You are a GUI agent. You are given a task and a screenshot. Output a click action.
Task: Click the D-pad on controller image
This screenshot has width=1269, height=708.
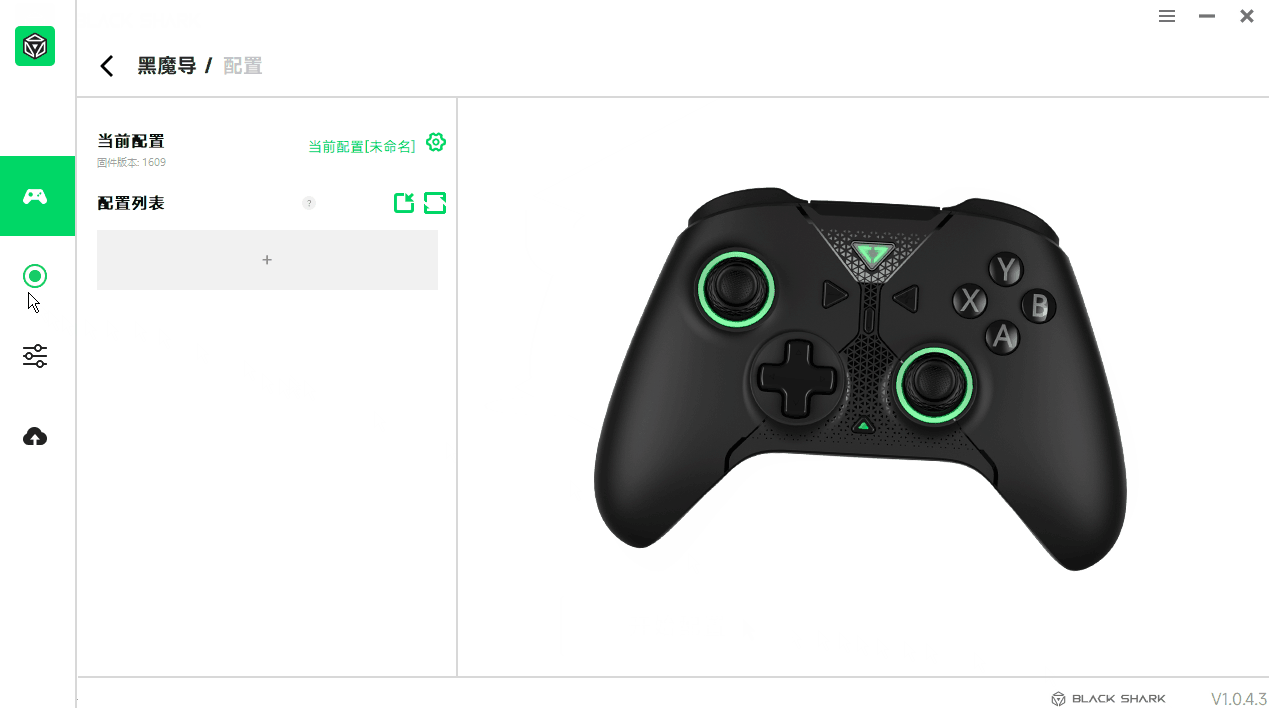796,378
